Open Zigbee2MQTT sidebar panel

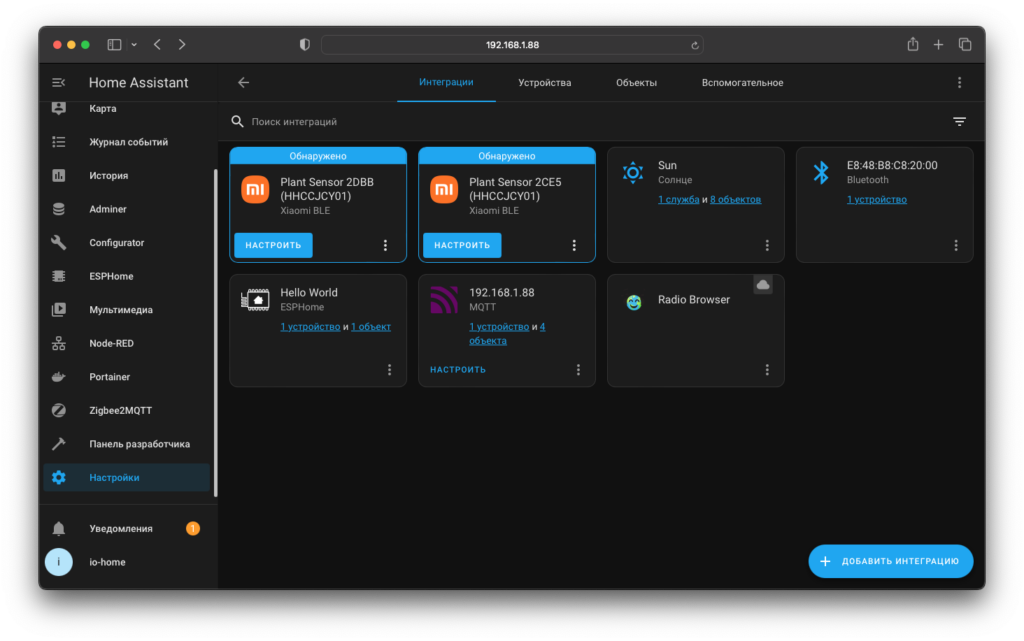(x=127, y=410)
